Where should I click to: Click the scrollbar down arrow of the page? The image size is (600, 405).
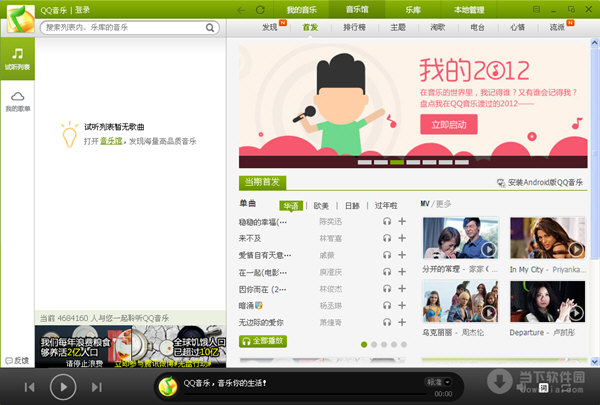[595, 361]
